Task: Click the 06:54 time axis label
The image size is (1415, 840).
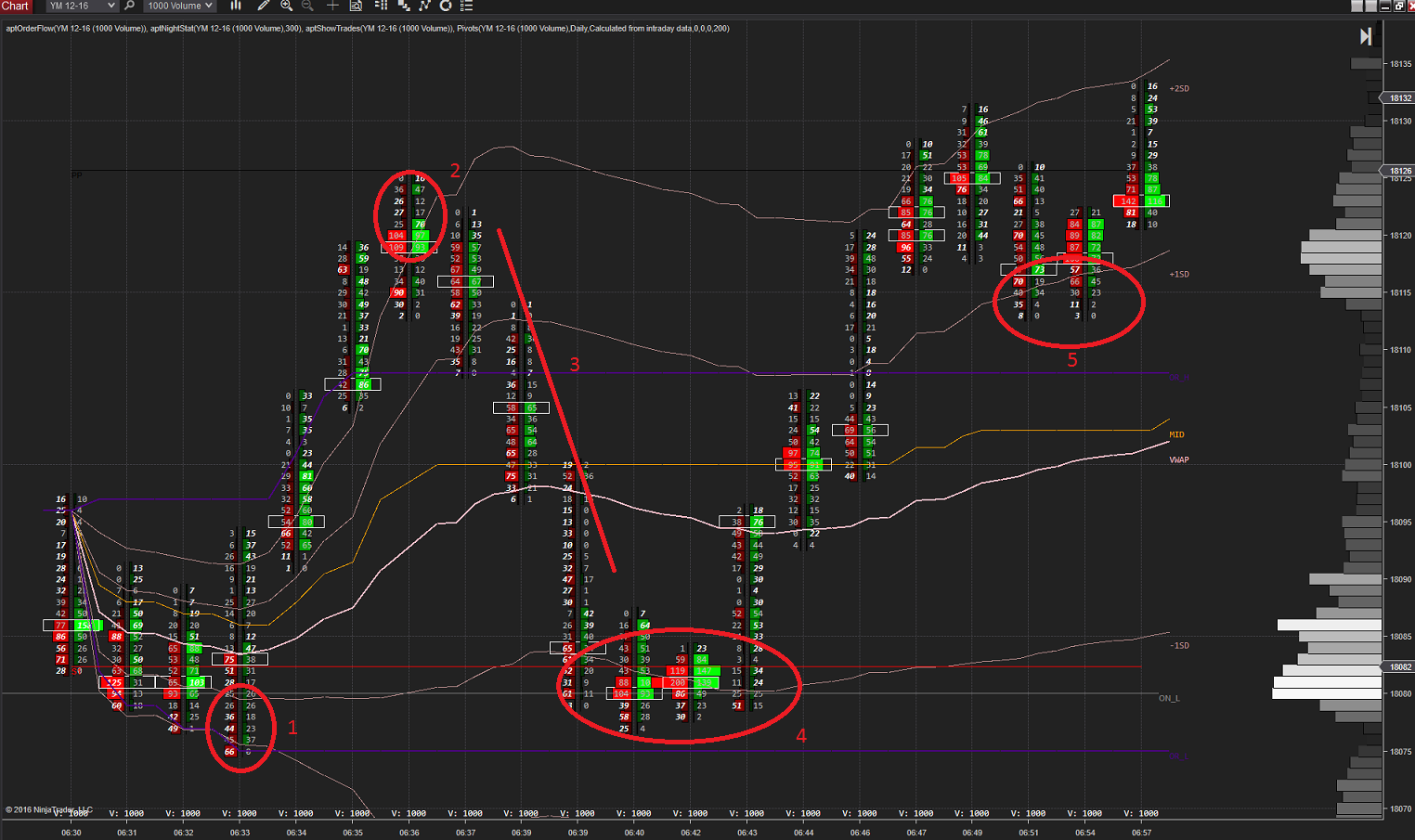Action: pos(1085,833)
